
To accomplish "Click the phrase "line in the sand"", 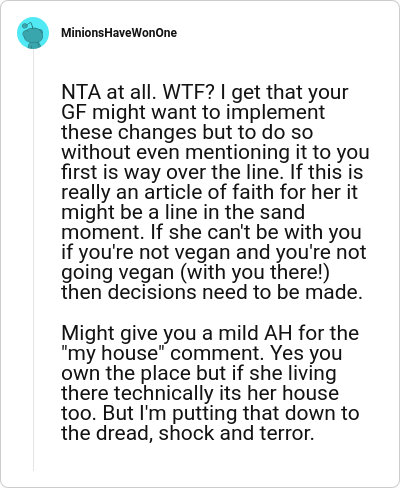I will tap(235, 212).
